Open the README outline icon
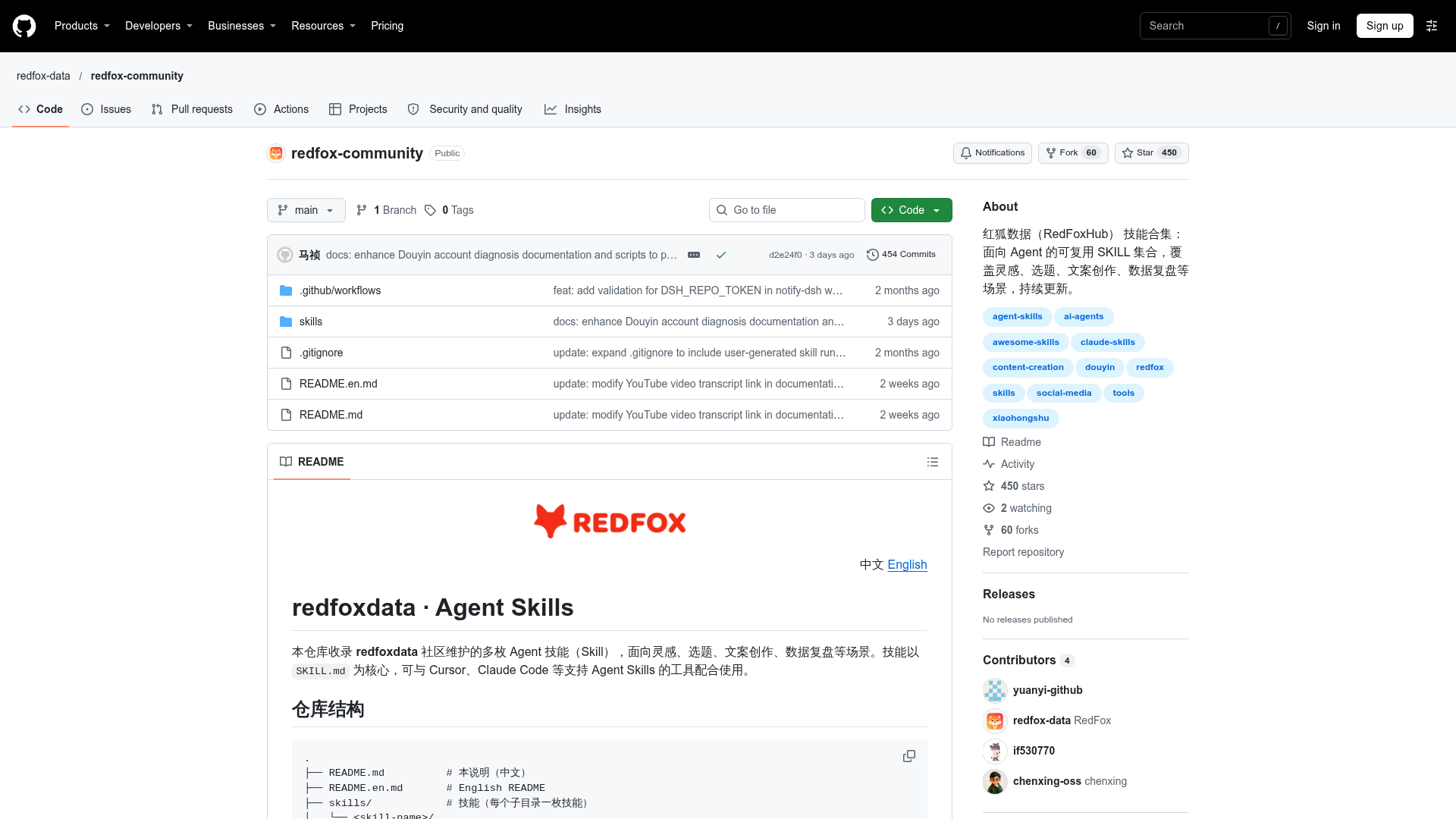 click(x=933, y=462)
